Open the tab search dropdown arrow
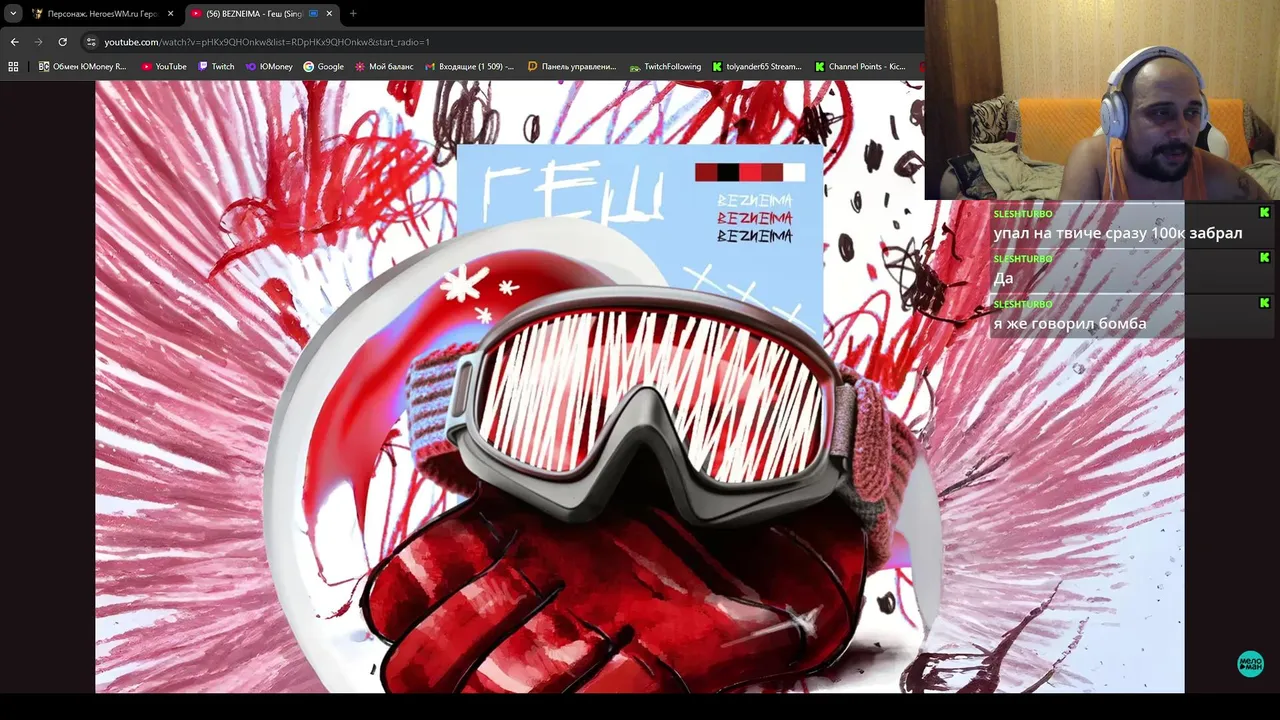 tap(13, 14)
